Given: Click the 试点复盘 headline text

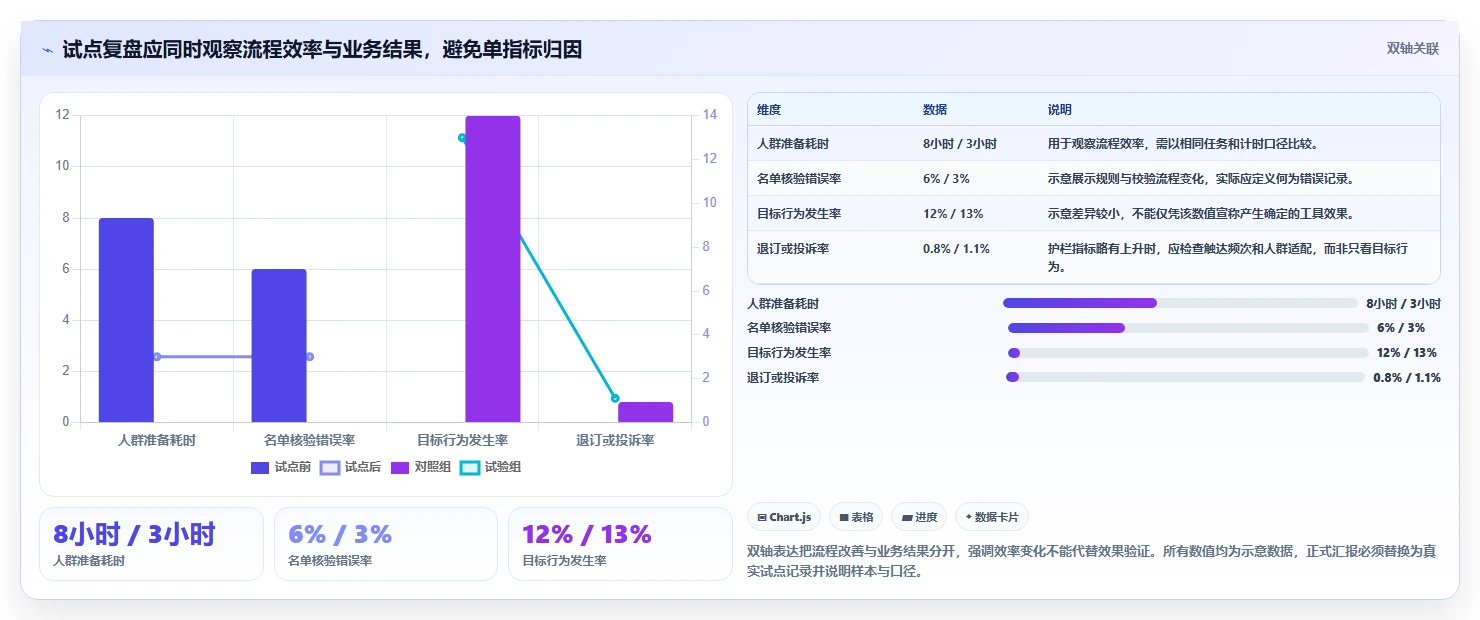Looking at the screenshot, I should [x=322, y=50].
